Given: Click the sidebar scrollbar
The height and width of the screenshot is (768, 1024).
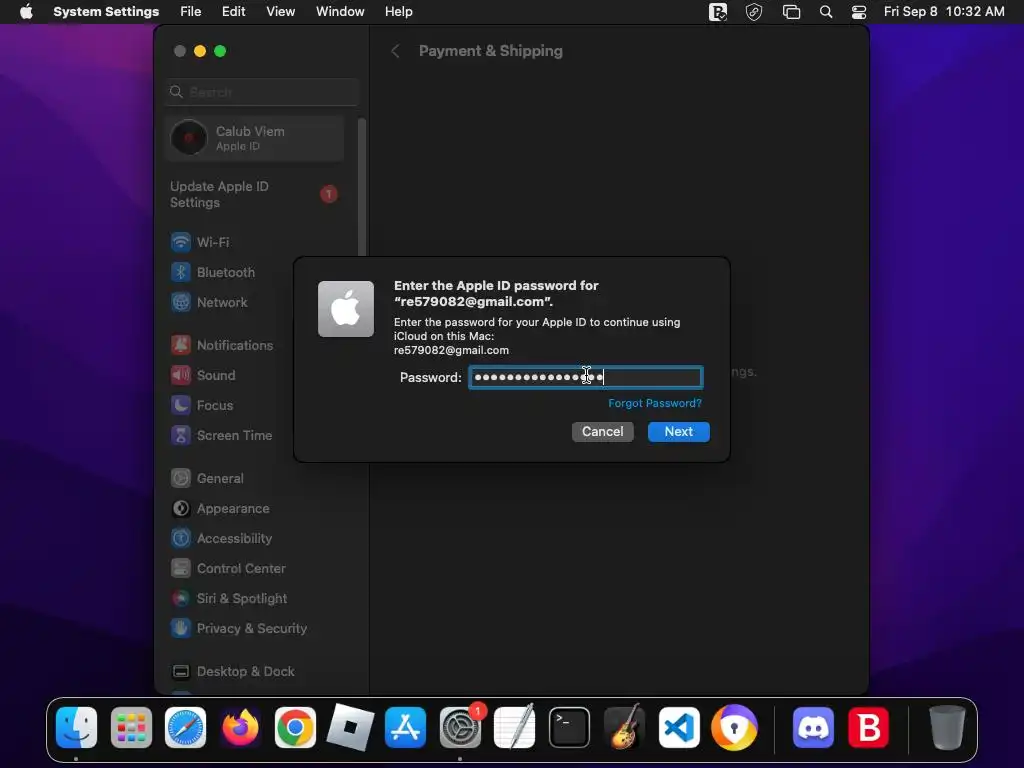Looking at the screenshot, I should click(362, 187).
